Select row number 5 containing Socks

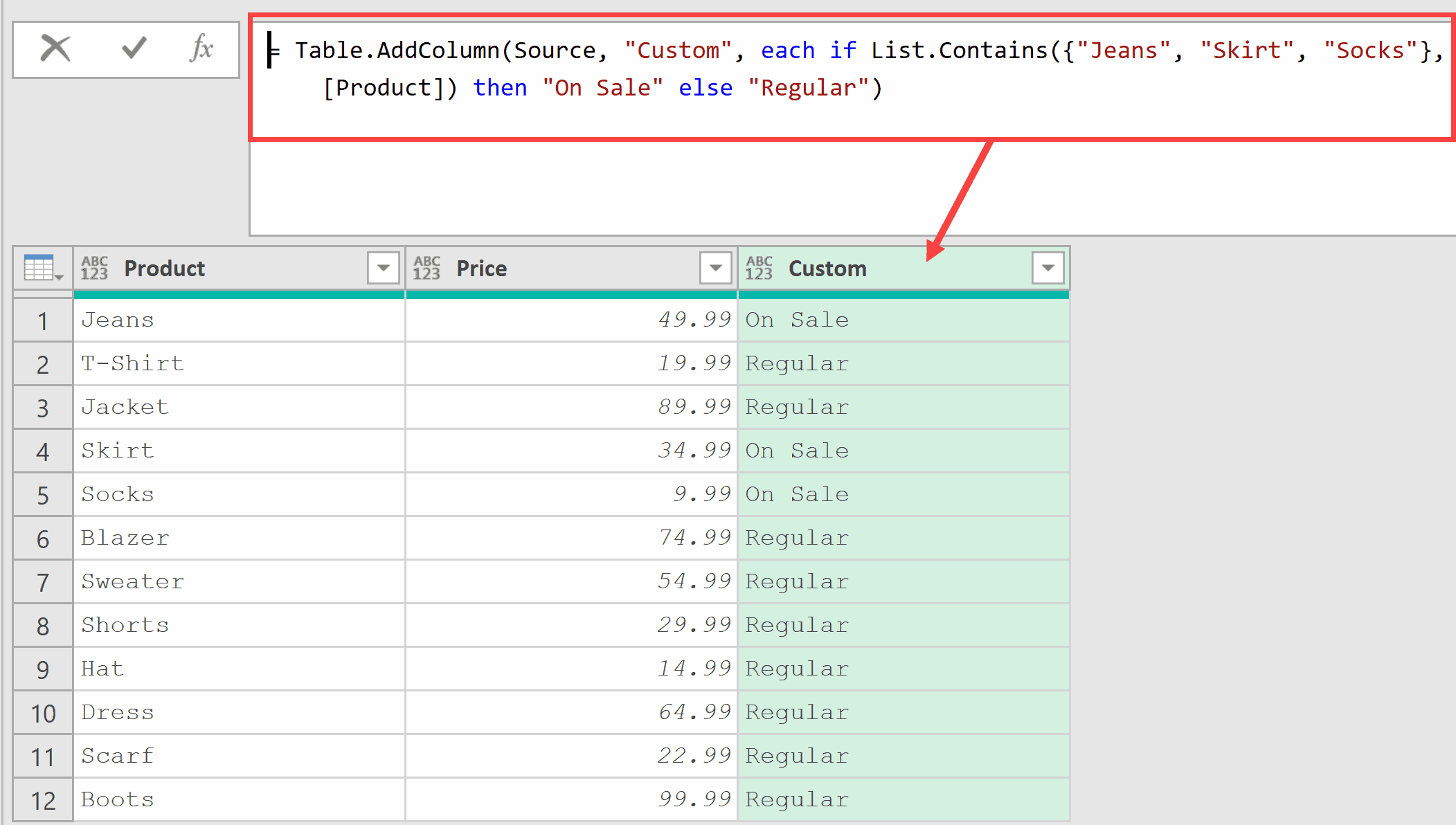[43, 494]
